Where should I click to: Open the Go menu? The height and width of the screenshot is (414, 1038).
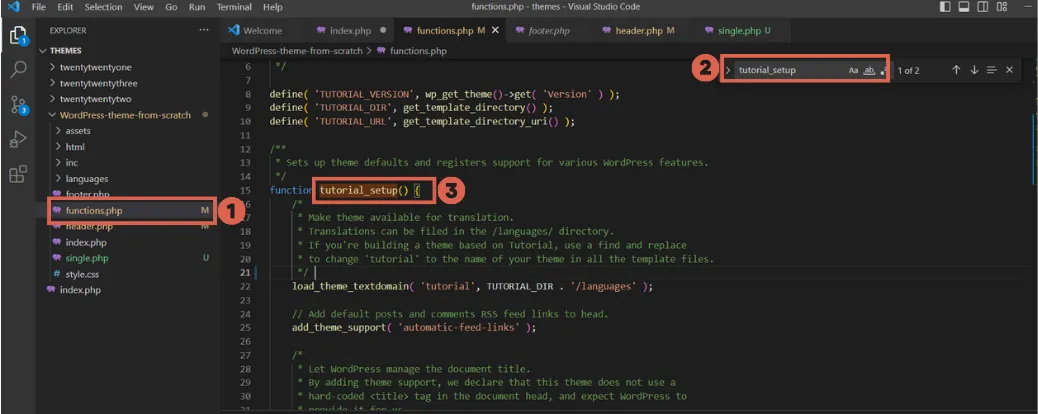171,7
